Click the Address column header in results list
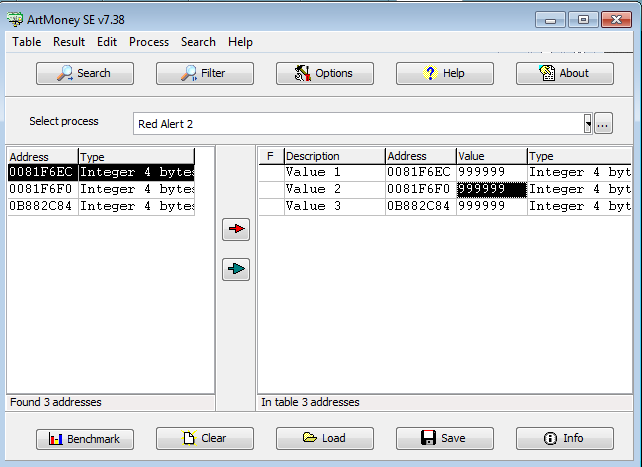Screen dimensions: 642x467 tap(43, 156)
